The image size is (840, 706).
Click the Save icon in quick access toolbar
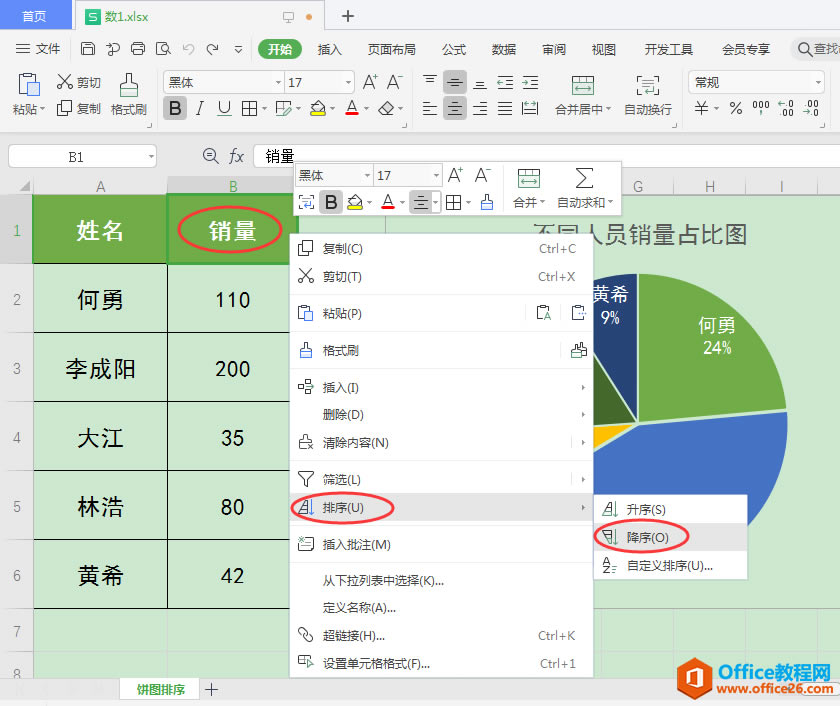click(88, 49)
